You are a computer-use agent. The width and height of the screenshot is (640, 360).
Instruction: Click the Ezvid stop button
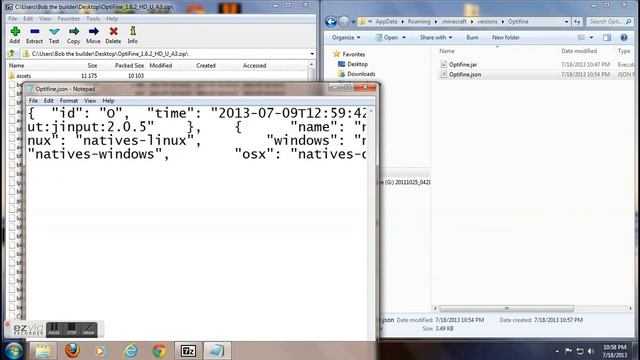[x=71, y=329]
